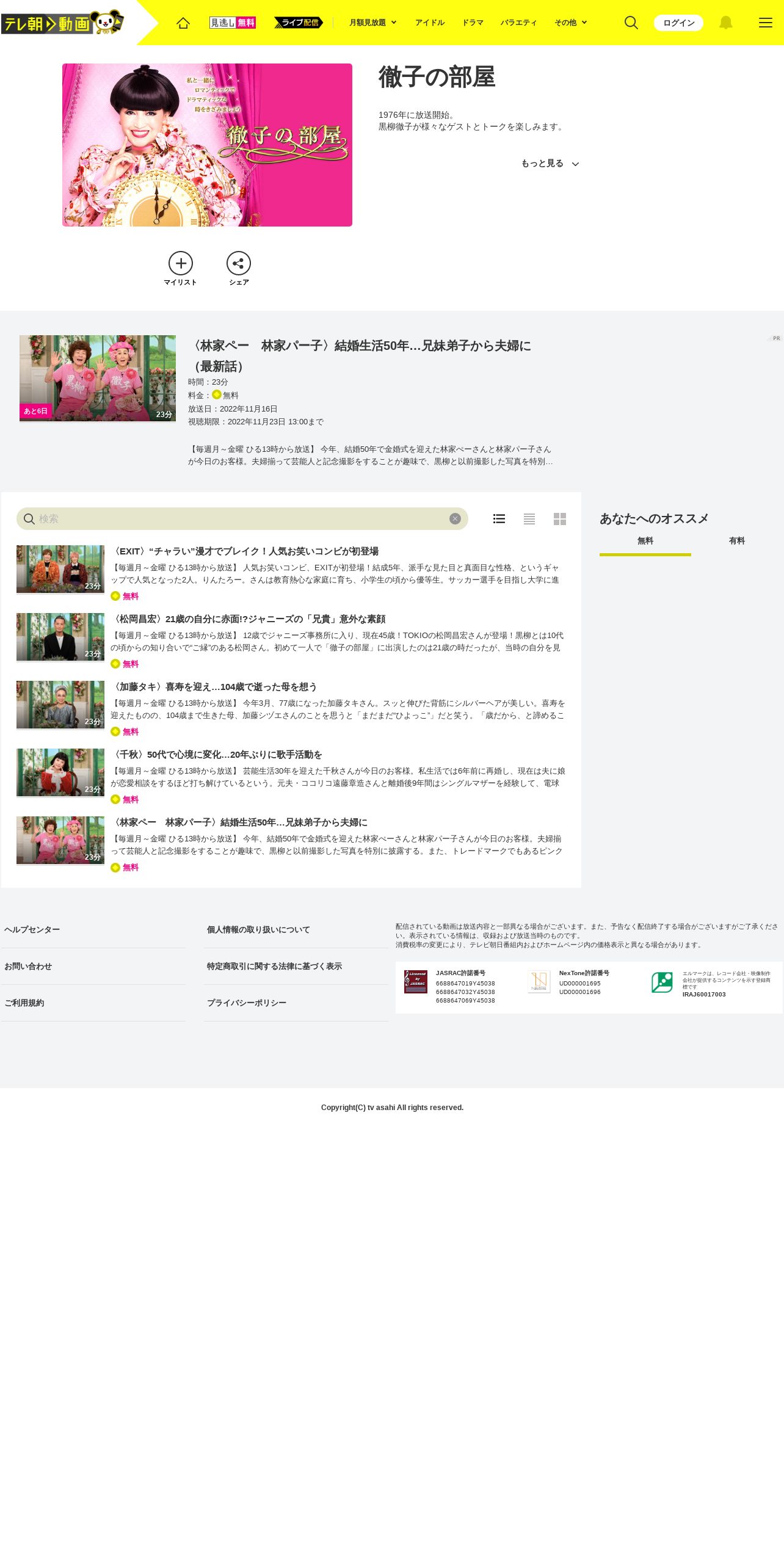Open EXIT episode thumbnail
The width and height of the screenshot is (784, 1568).
coord(60,569)
